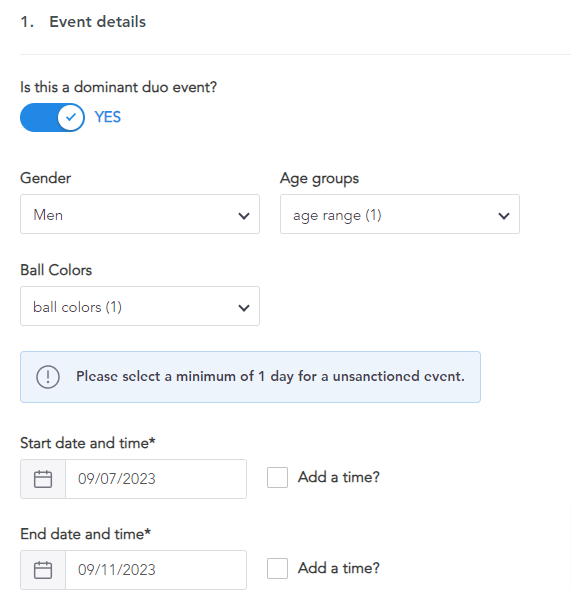571x610 pixels.
Task: Check Add a time for end date
Action: click(x=277, y=568)
